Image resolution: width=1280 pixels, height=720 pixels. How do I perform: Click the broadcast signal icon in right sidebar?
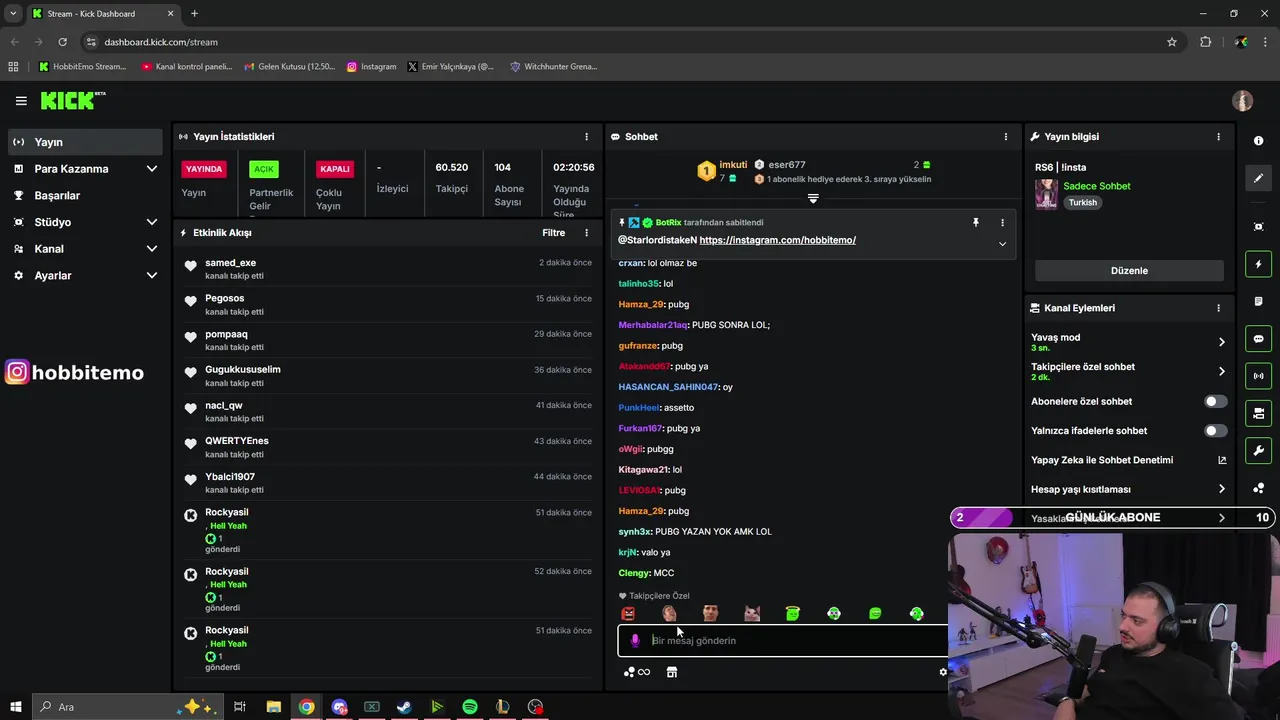tap(1258, 376)
